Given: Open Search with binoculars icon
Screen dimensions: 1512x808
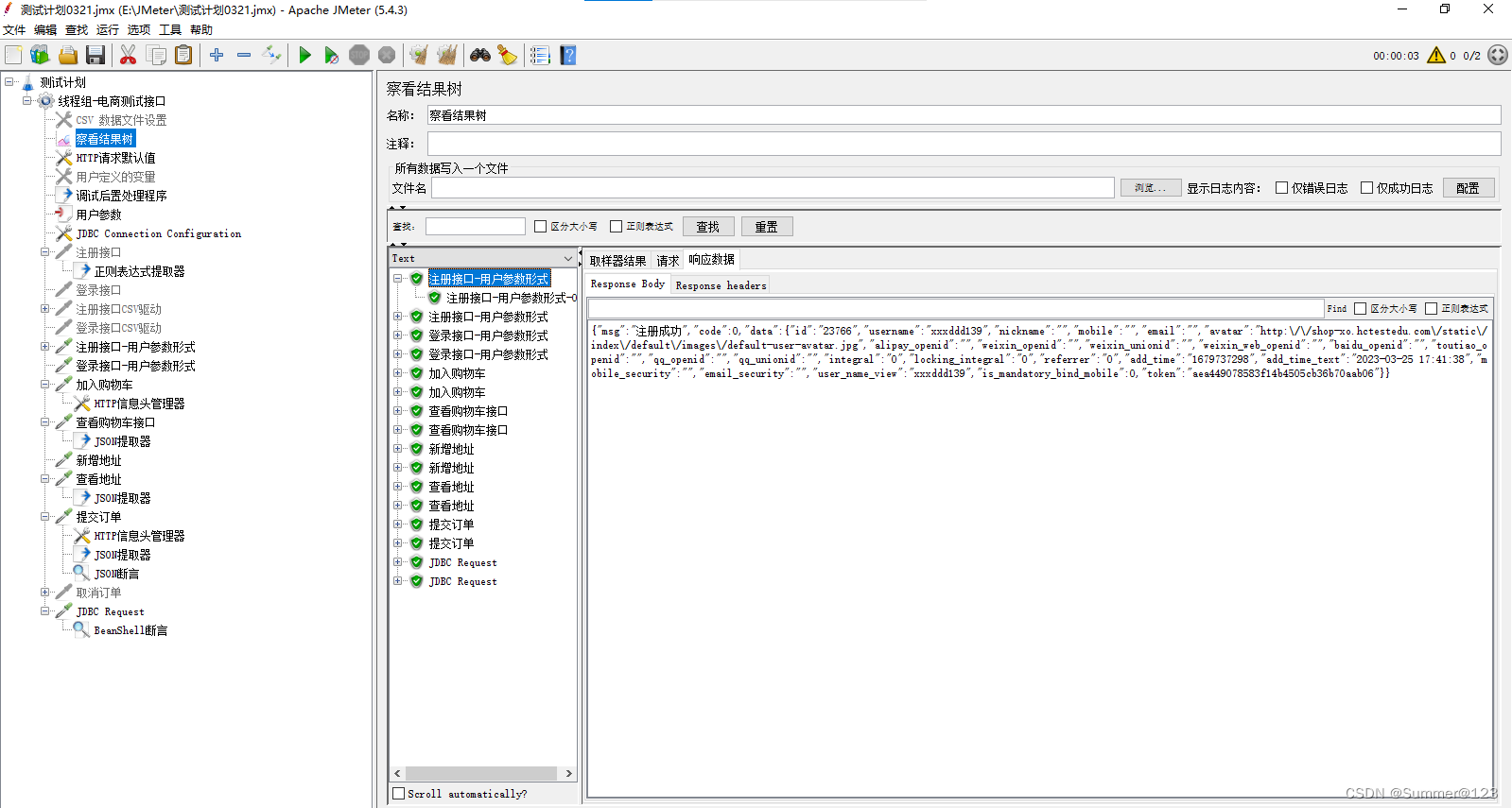Looking at the screenshot, I should [480, 56].
